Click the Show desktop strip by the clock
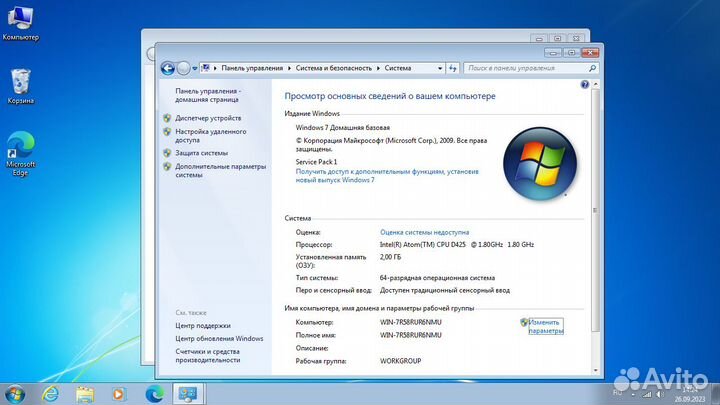 point(714,394)
